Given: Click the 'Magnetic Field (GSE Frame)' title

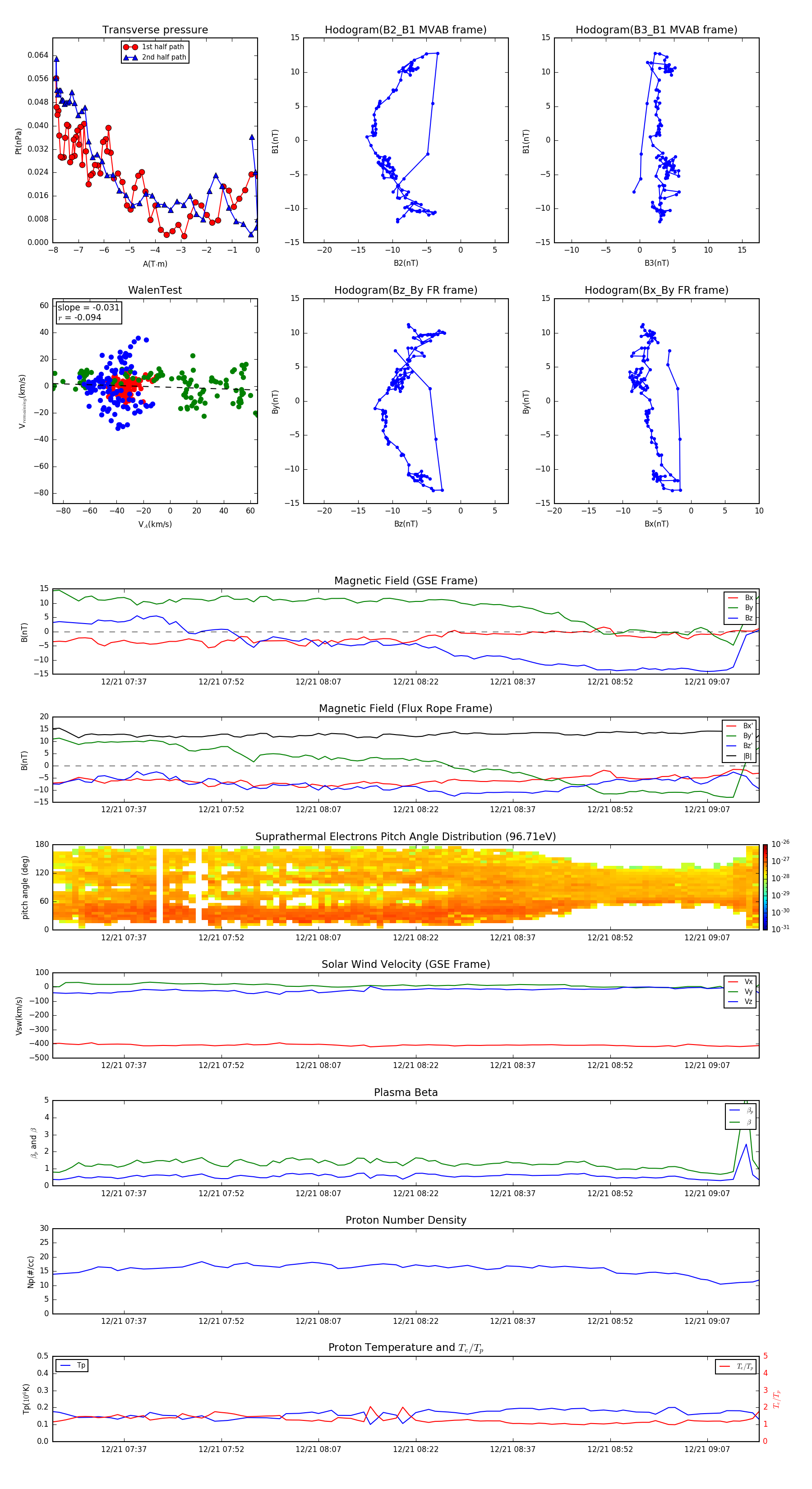Looking at the screenshot, I should (x=406, y=581).
